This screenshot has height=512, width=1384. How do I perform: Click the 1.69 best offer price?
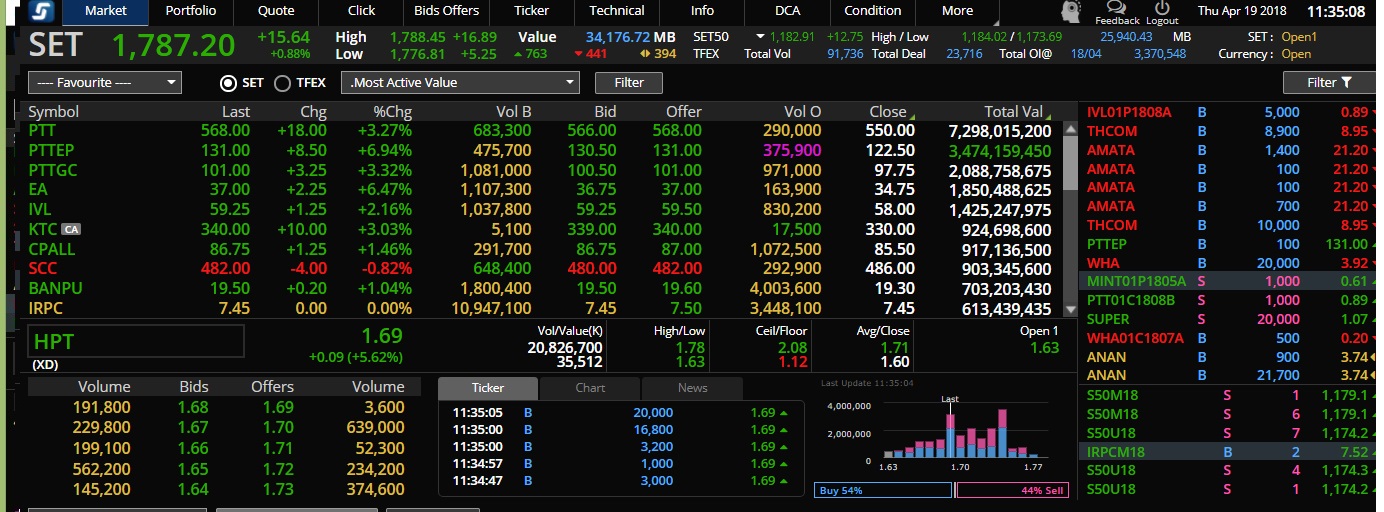click(x=278, y=407)
